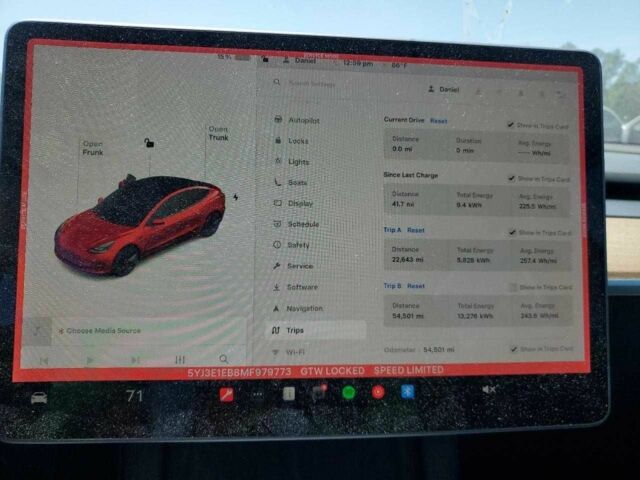Image resolution: width=640 pixels, height=480 pixels.
Task: Toggle Trip A show in trips card
Action: 512,233
